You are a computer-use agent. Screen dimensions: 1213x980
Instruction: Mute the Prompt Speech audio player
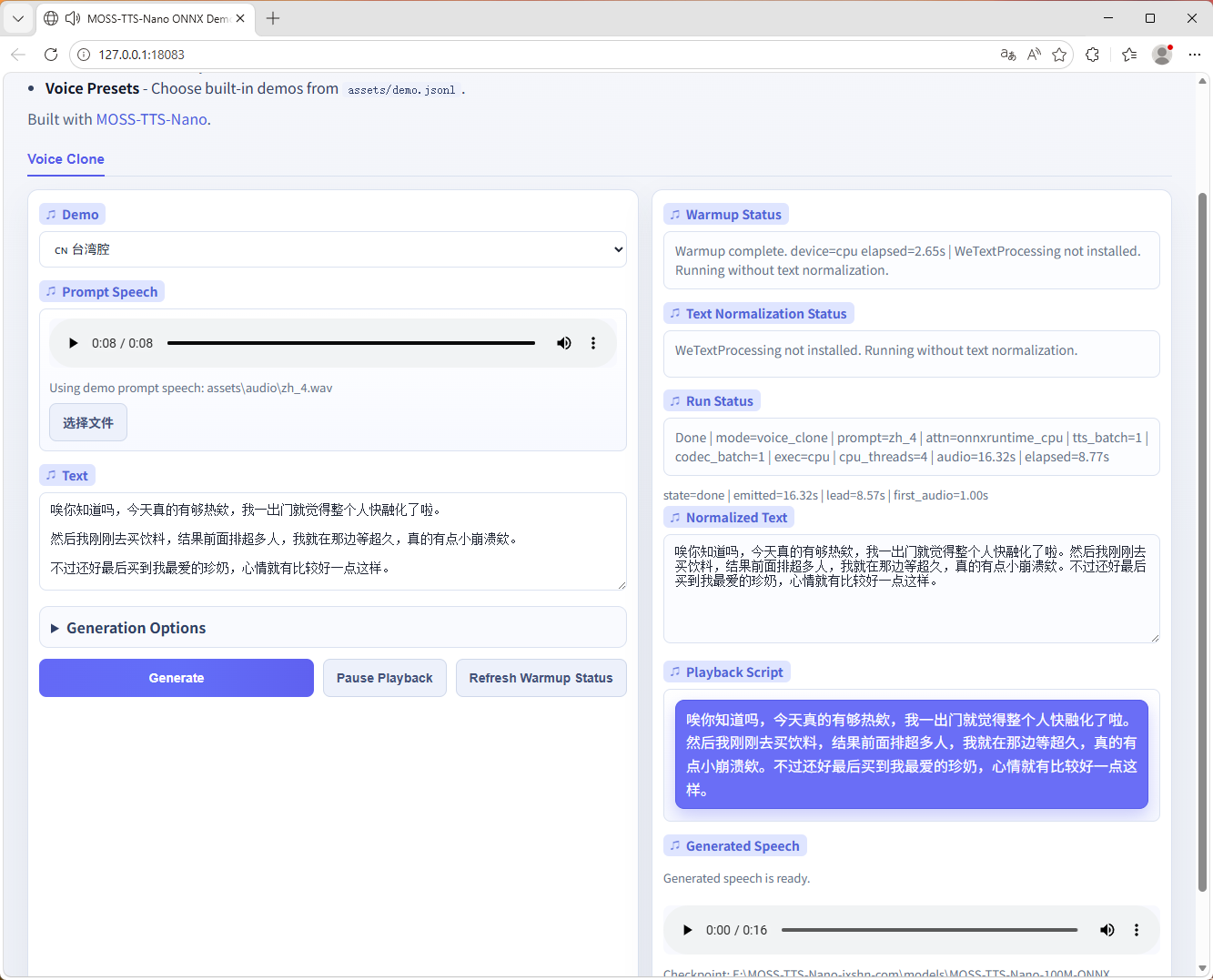pyautogui.click(x=564, y=343)
